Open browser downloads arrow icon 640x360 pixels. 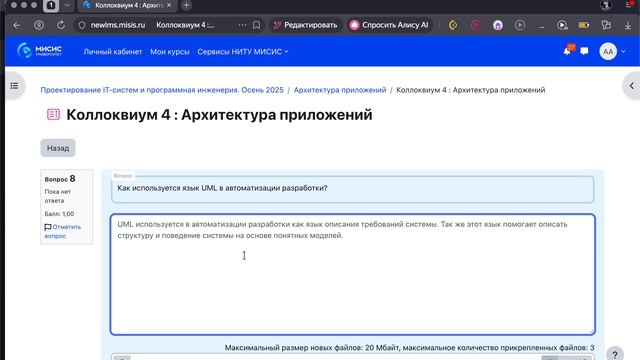[628, 25]
